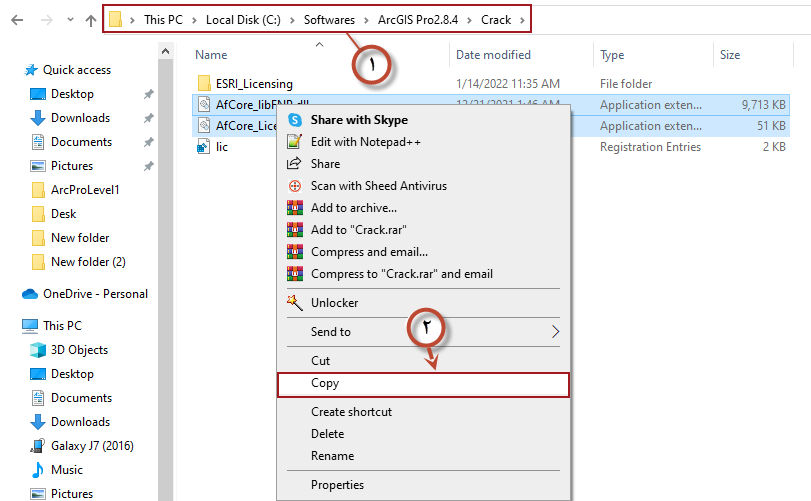Sort files by the Name column header
811x501 pixels.
[x=211, y=55]
